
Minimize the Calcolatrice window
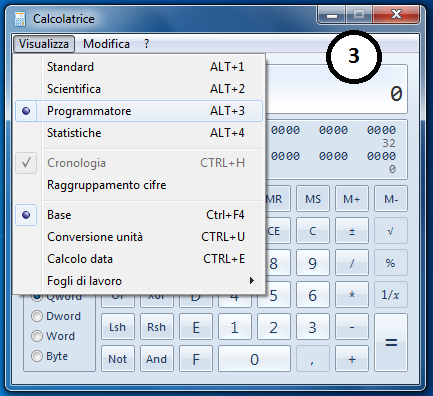click(332, 15)
